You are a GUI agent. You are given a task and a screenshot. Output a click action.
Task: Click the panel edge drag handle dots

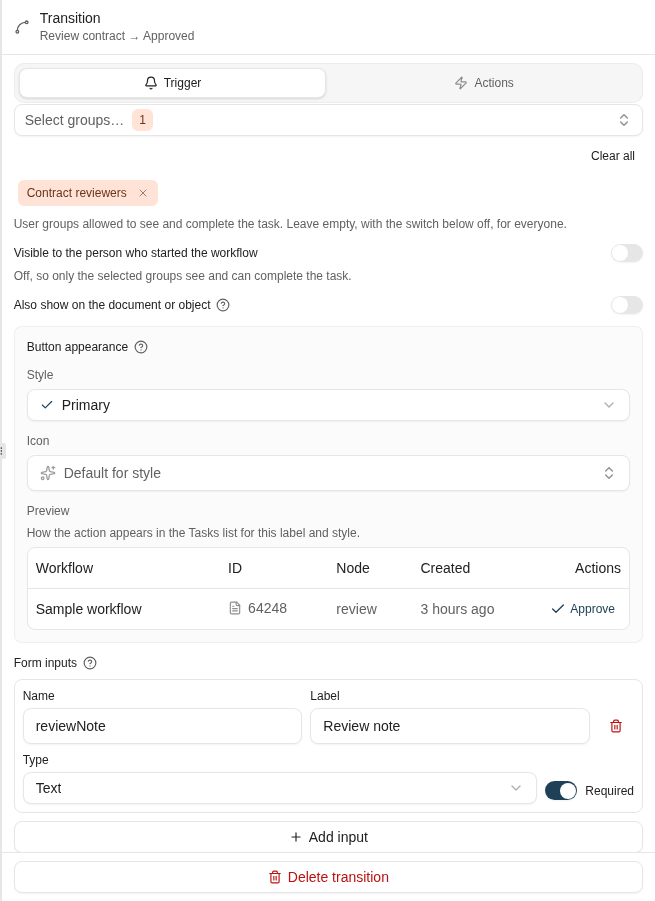[2, 451]
